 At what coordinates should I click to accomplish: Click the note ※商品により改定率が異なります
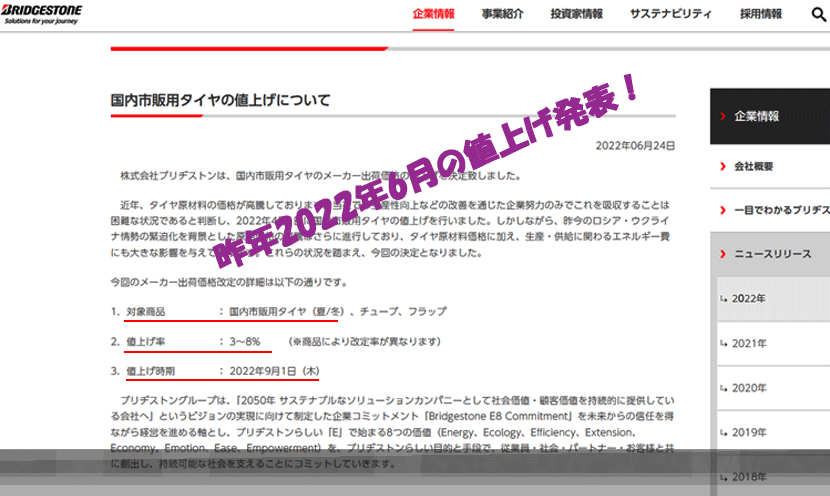tap(366, 341)
